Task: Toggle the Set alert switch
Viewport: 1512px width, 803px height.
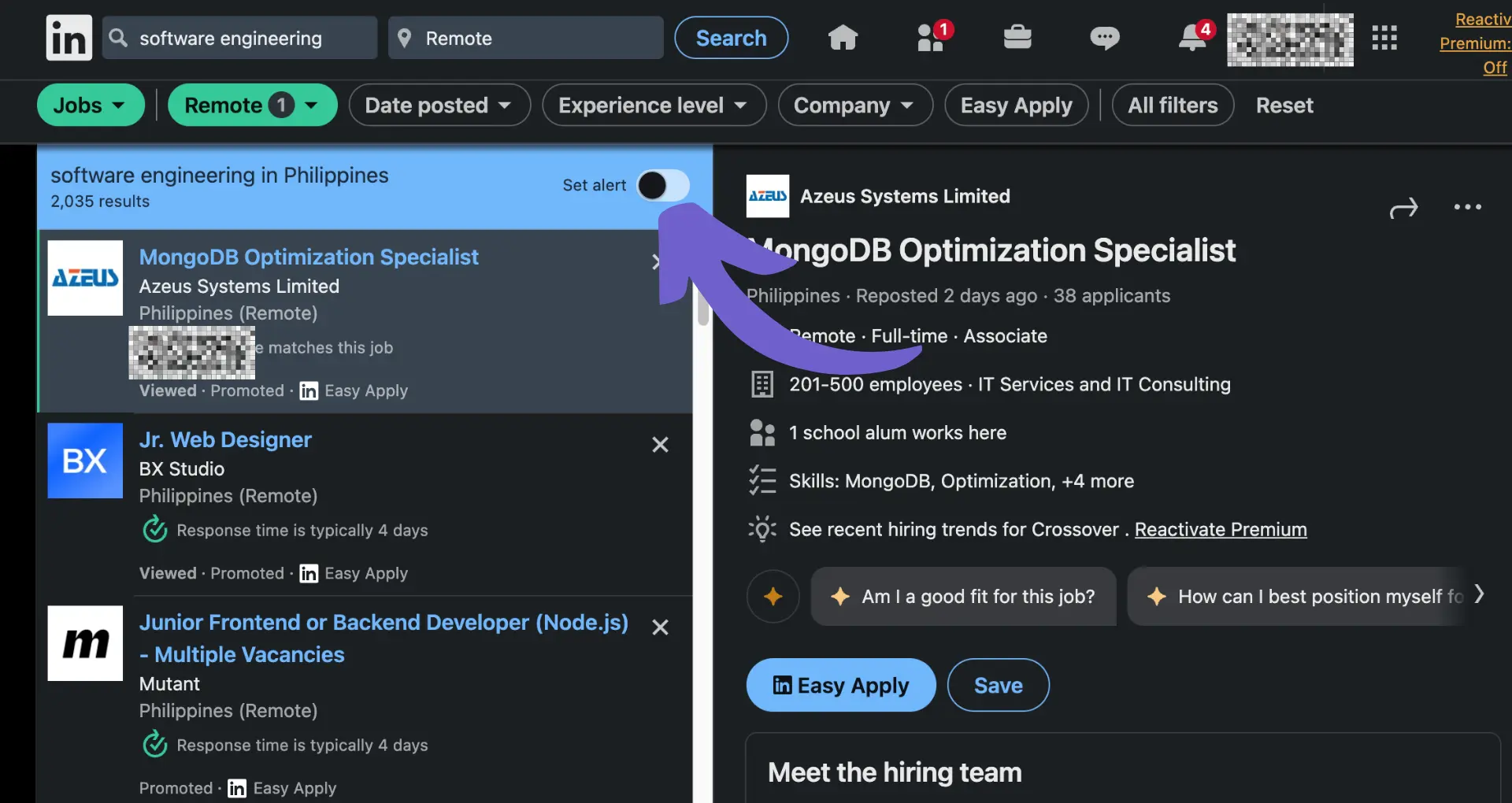Action: tap(663, 186)
